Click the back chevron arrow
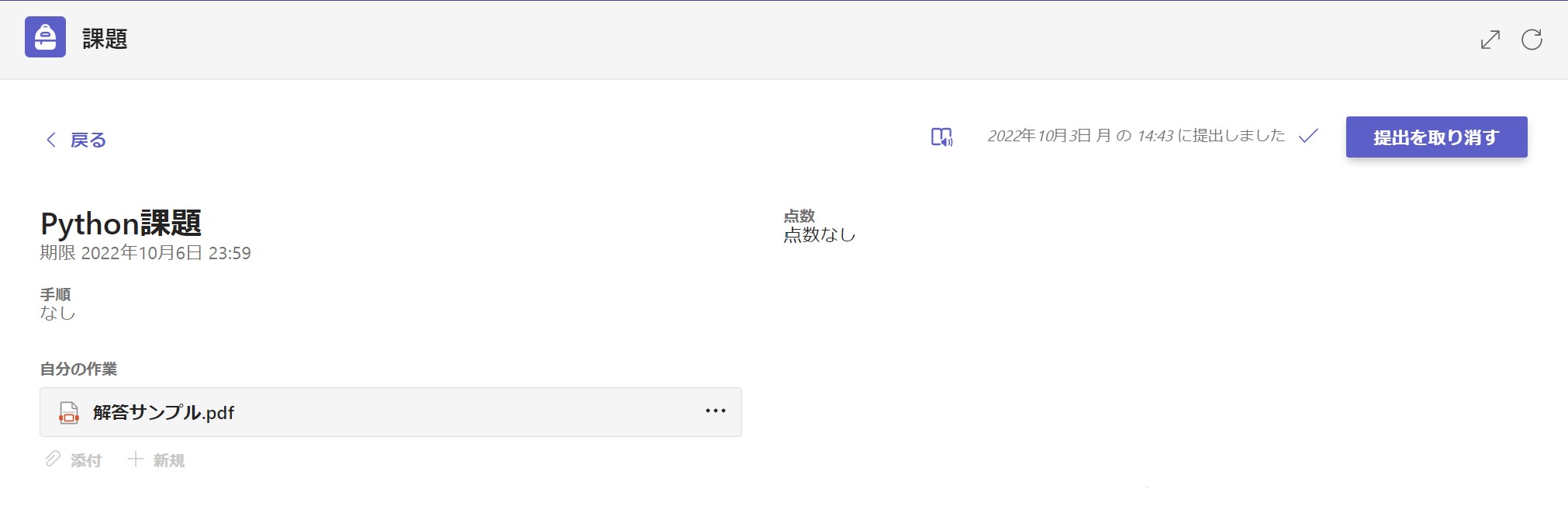Screen dimensions: 1568x520 pyautogui.click(x=51, y=140)
